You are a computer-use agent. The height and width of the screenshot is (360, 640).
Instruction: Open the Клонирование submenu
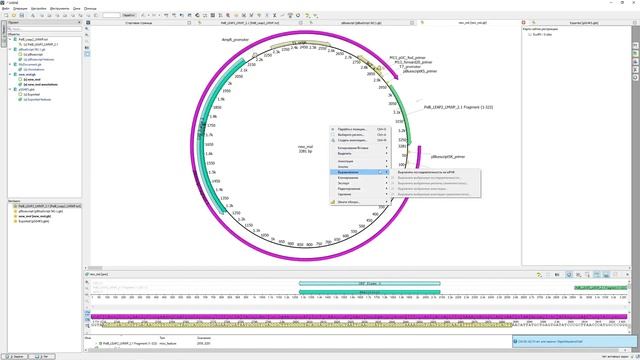tap(360, 178)
